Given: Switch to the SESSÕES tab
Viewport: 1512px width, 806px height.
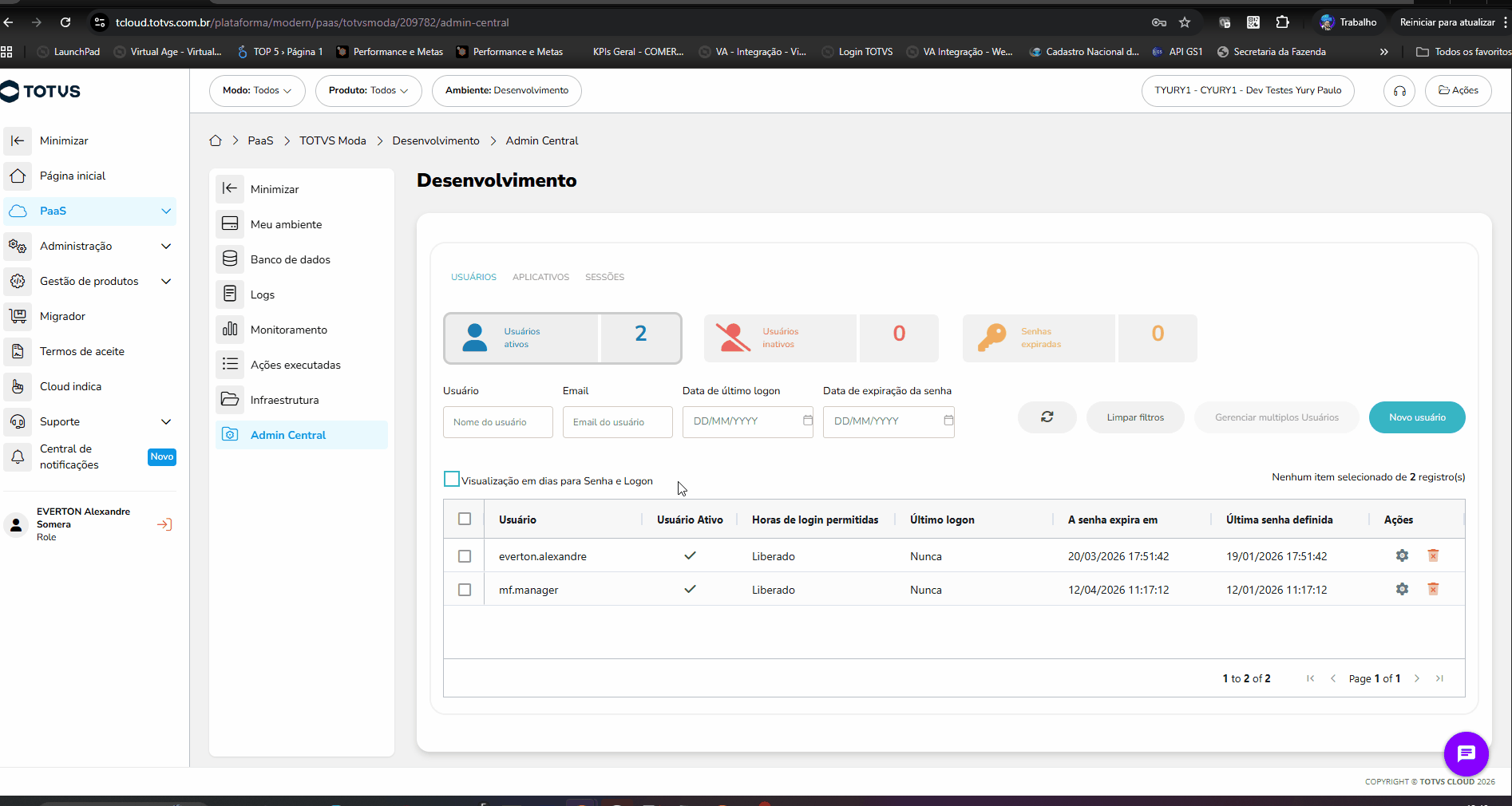Looking at the screenshot, I should point(605,277).
